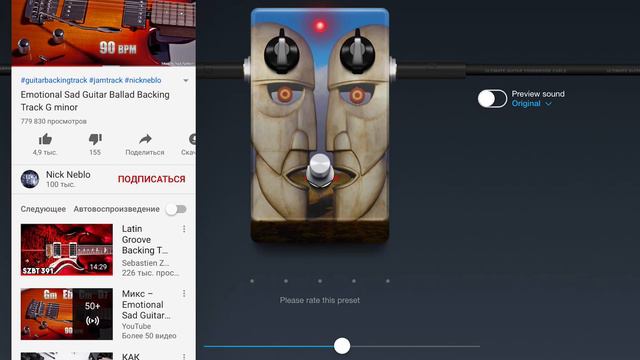Open Nick Neblo channel name
The width and height of the screenshot is (640, 360).
pos(68,174)
